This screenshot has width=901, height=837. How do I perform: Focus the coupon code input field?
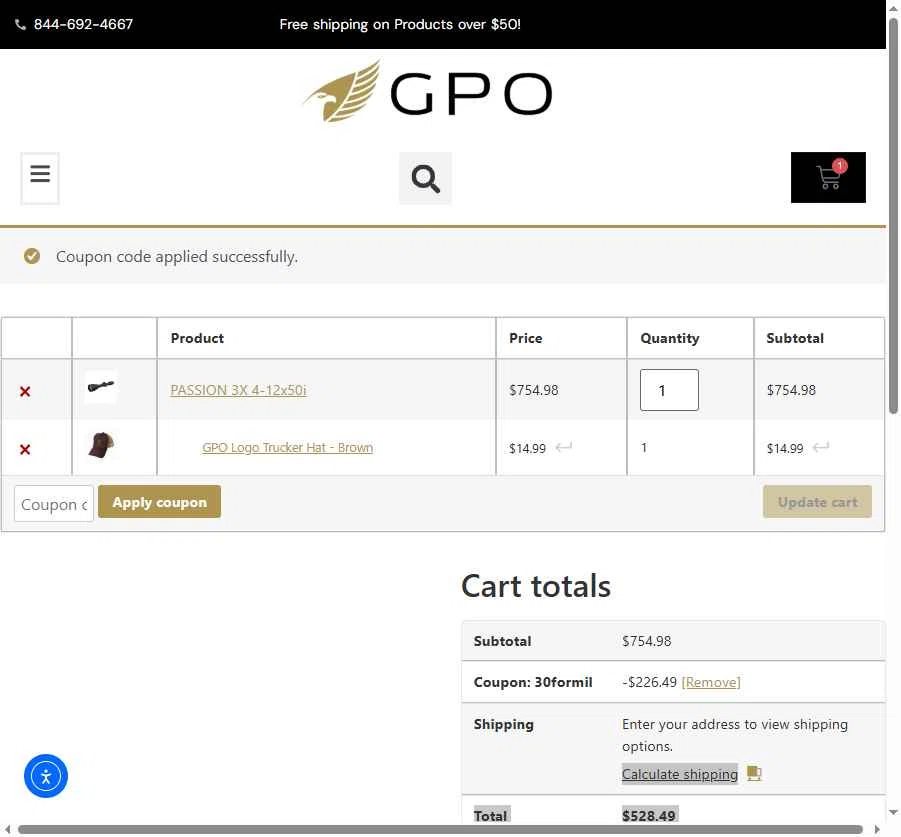[54, 504]
